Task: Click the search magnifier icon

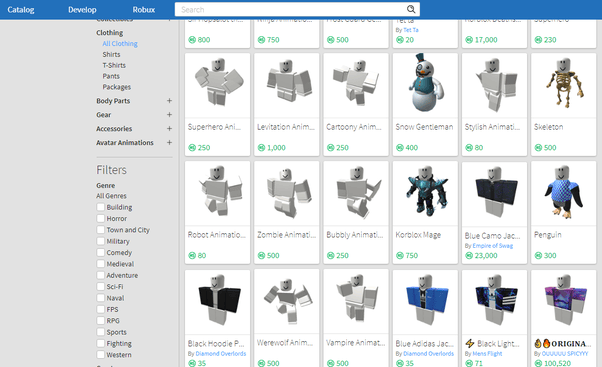Action: click(411, 9)
